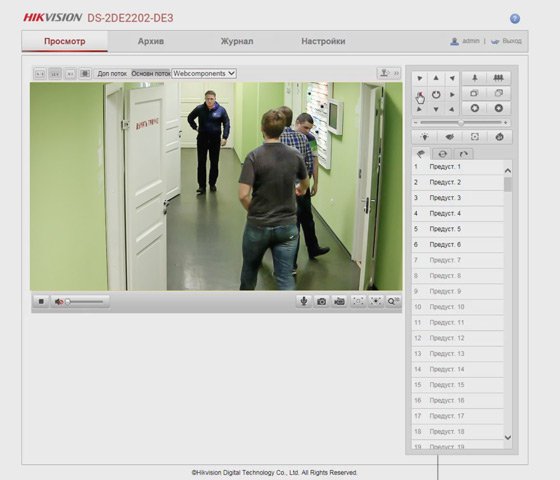Open the Настройки tab
Image resolution: width=560 pixels, height=480 pixels.
click(323, 41)
